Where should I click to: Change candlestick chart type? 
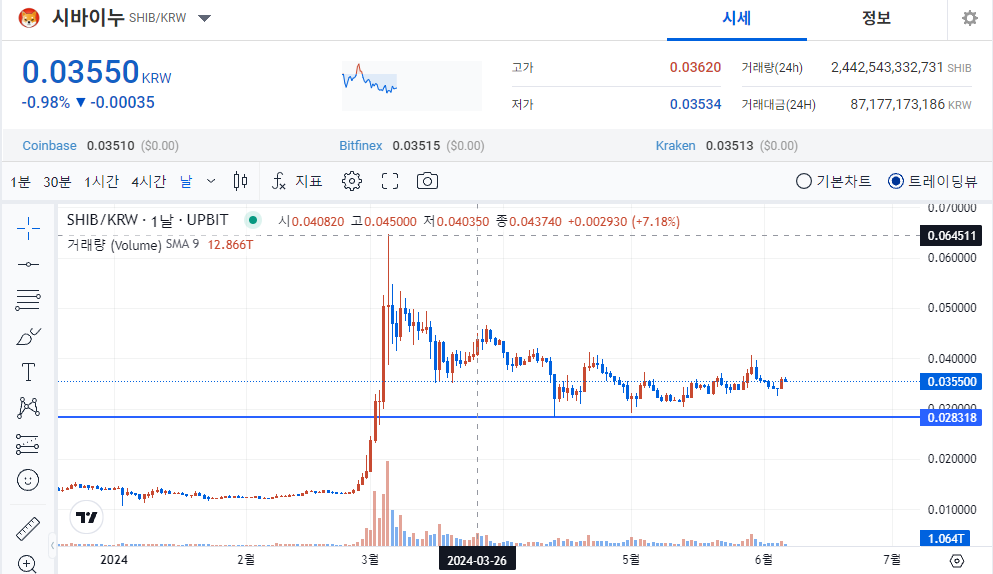240,181
